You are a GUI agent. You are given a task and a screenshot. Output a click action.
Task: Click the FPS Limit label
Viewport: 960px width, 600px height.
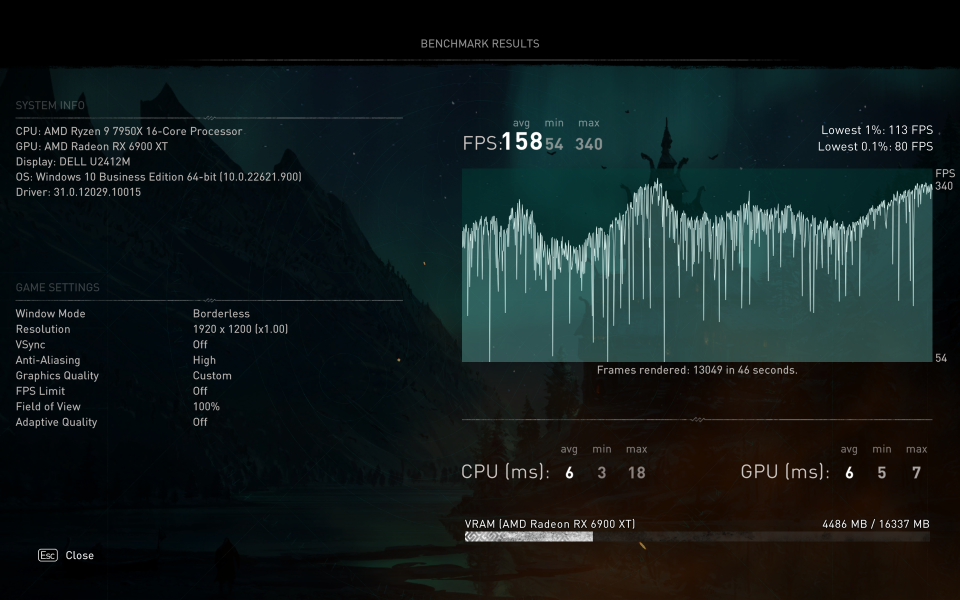[x=40, y=391]
